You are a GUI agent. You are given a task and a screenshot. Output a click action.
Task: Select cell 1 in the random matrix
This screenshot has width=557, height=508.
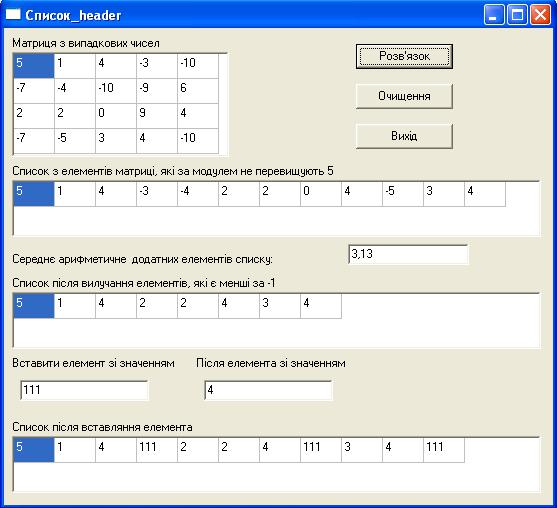[x=75, y=66]
